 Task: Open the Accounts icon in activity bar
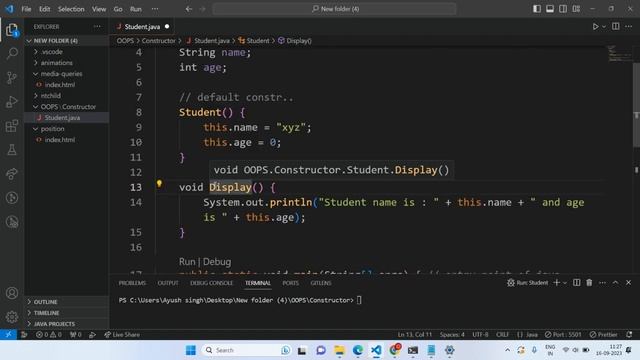point(12,293)
